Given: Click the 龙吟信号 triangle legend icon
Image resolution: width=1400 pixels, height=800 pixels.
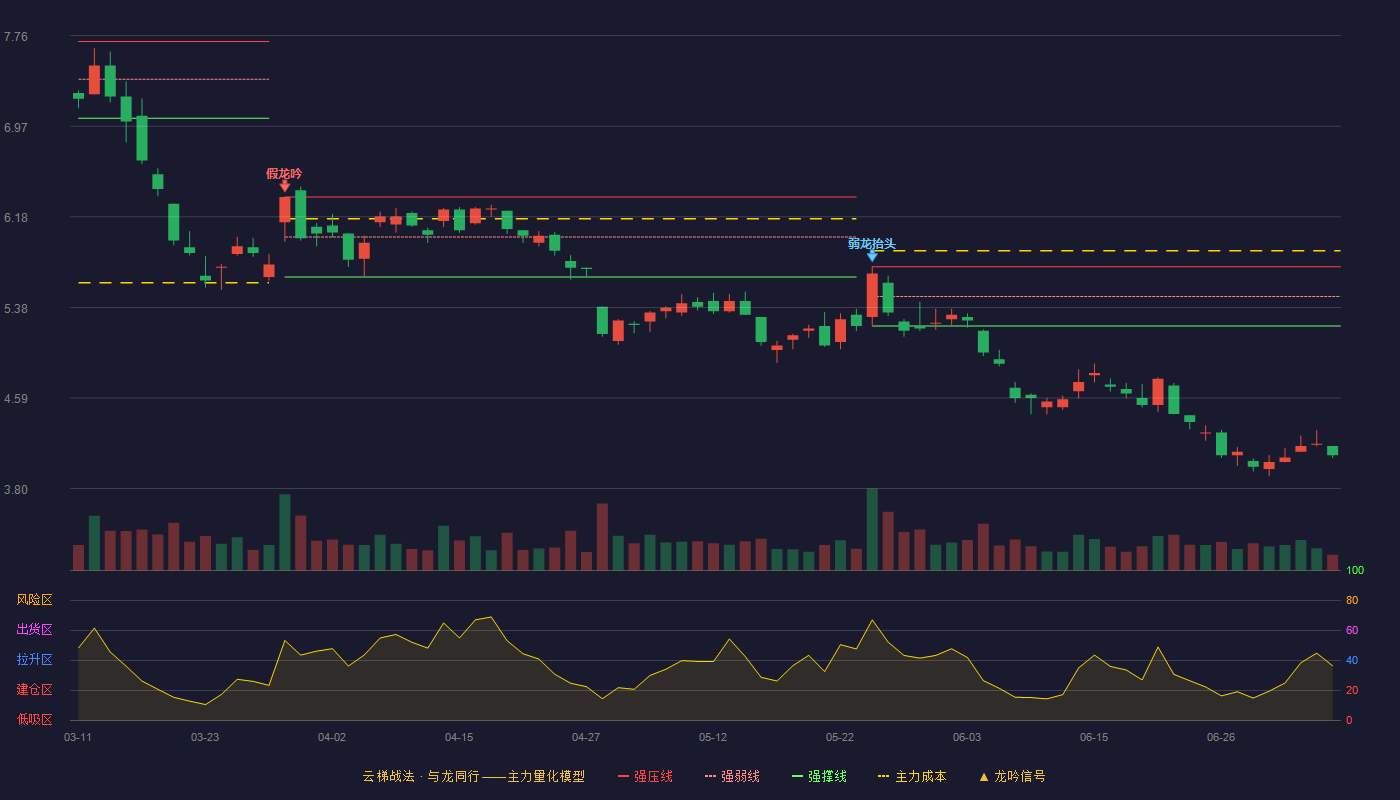Looking at the screenshot, I should pyautogui.click(x=983, y=777).
